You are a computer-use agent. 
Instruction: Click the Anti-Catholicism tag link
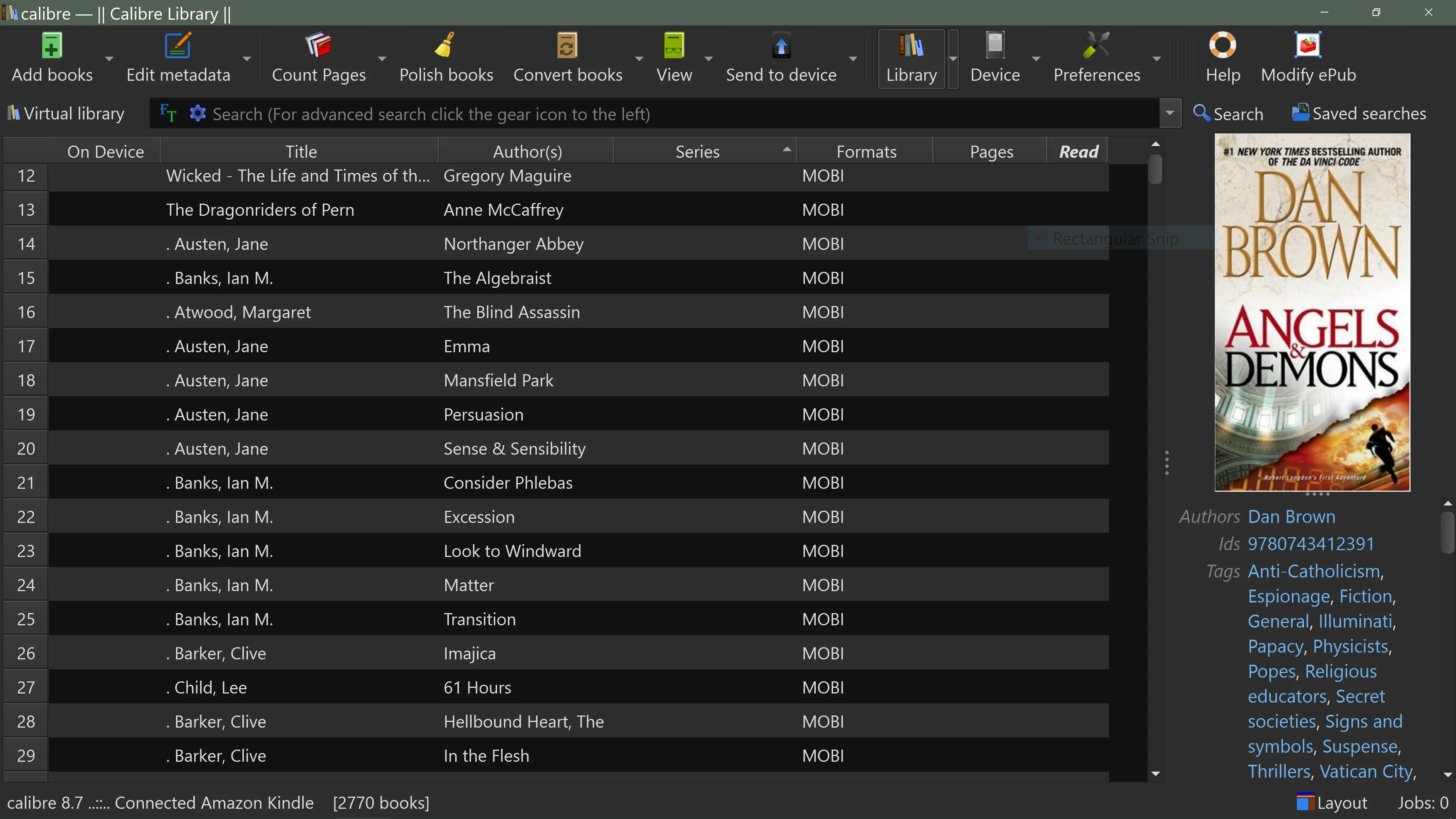pos(1314,571)
